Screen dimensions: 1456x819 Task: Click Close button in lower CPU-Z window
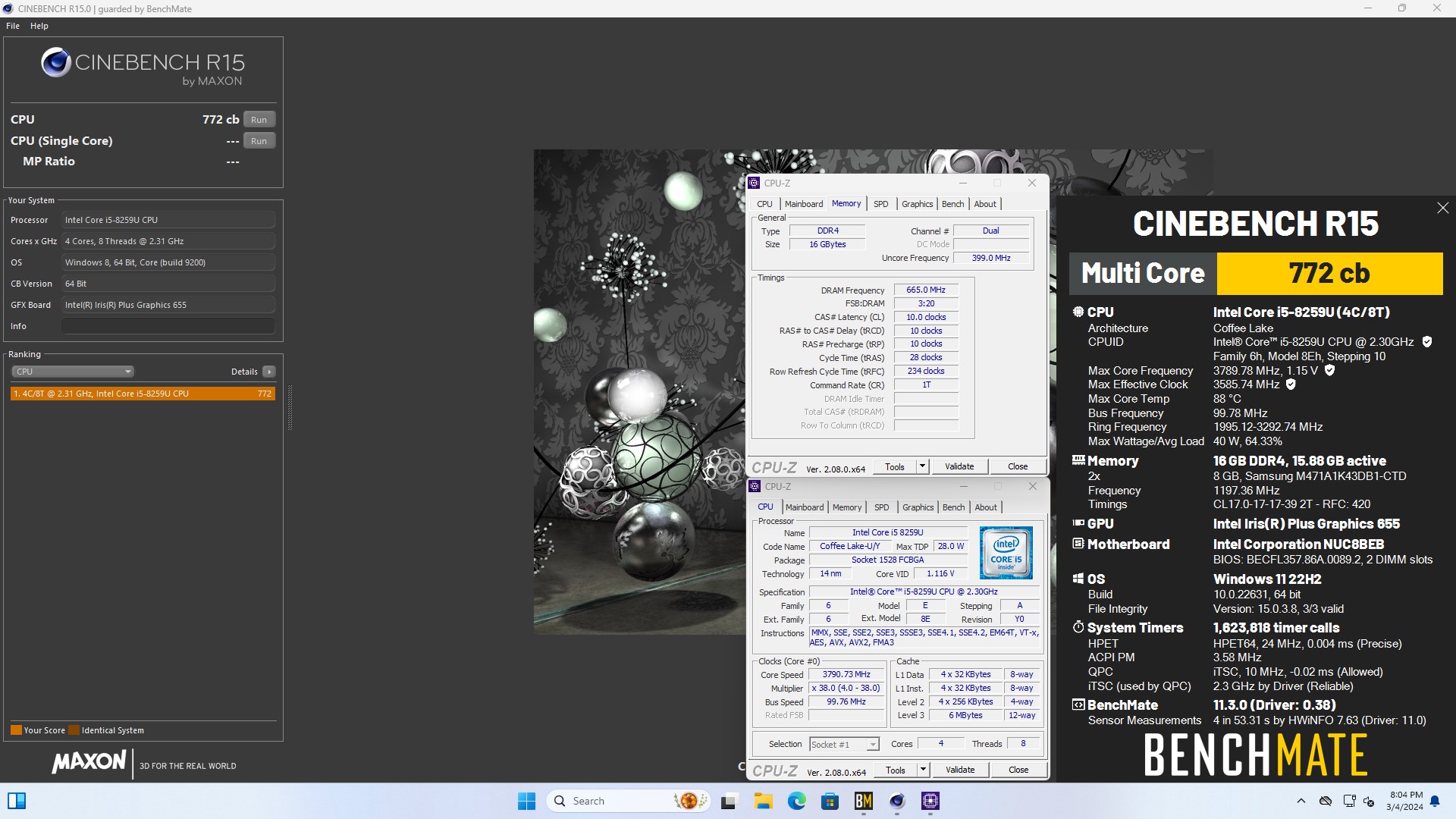(x=1018, y=770)
